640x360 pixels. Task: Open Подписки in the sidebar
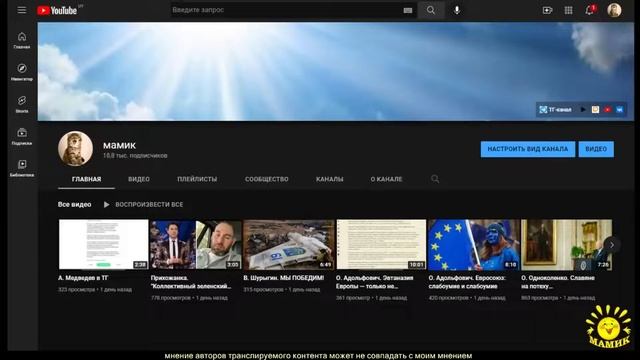pyautogui.click(x=22, y=136)
